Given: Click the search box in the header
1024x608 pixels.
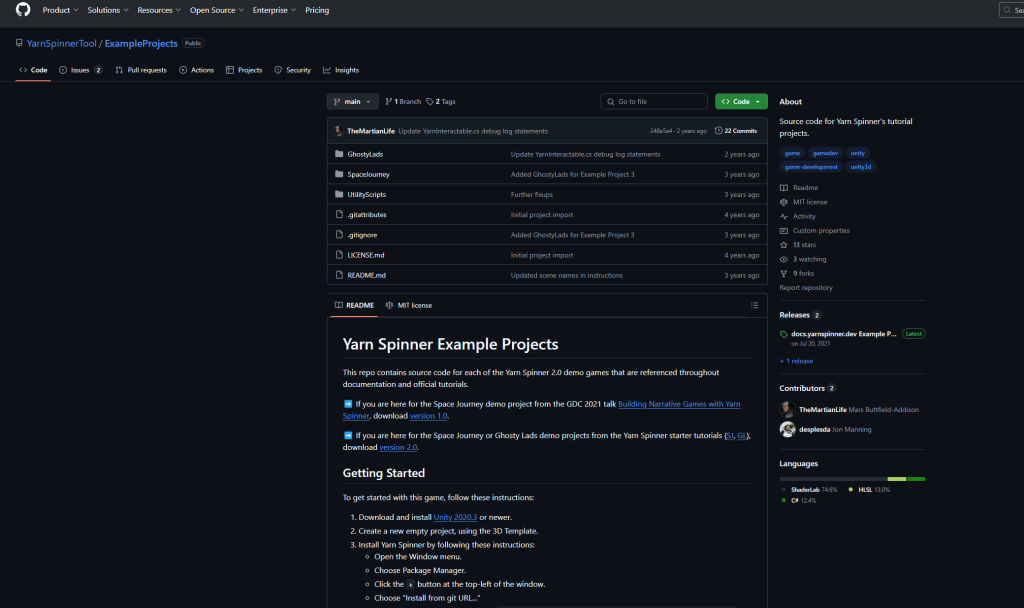Looking at the screenshot, I should pos(1012,10).
